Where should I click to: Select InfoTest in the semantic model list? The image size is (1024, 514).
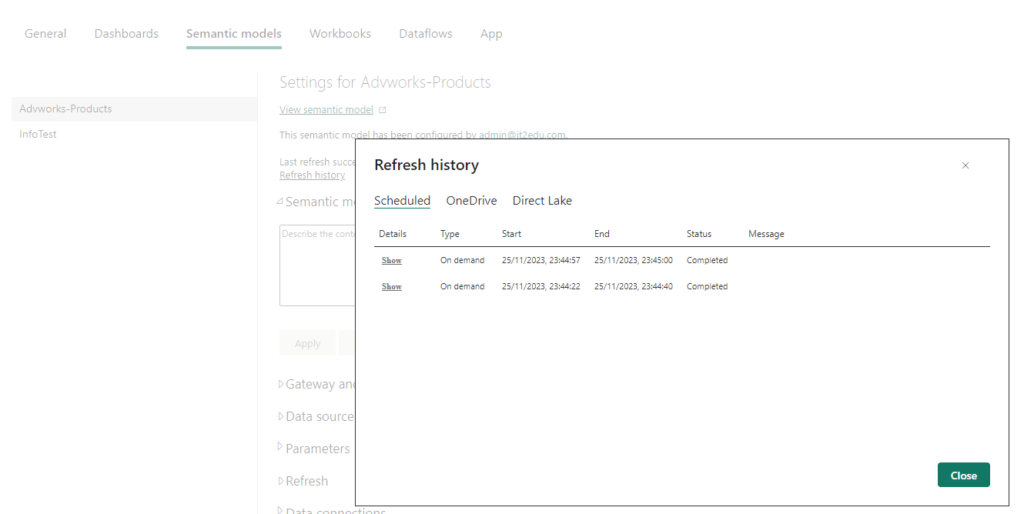coord(38,134)
